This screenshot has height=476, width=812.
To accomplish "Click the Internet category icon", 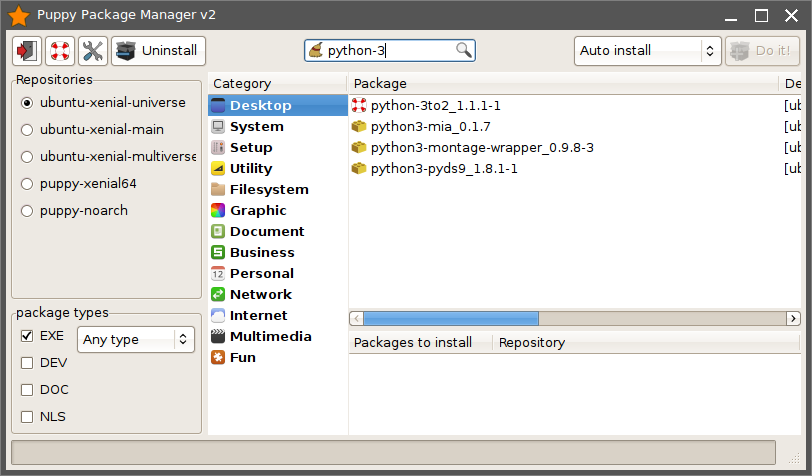I will click(218, 315).
